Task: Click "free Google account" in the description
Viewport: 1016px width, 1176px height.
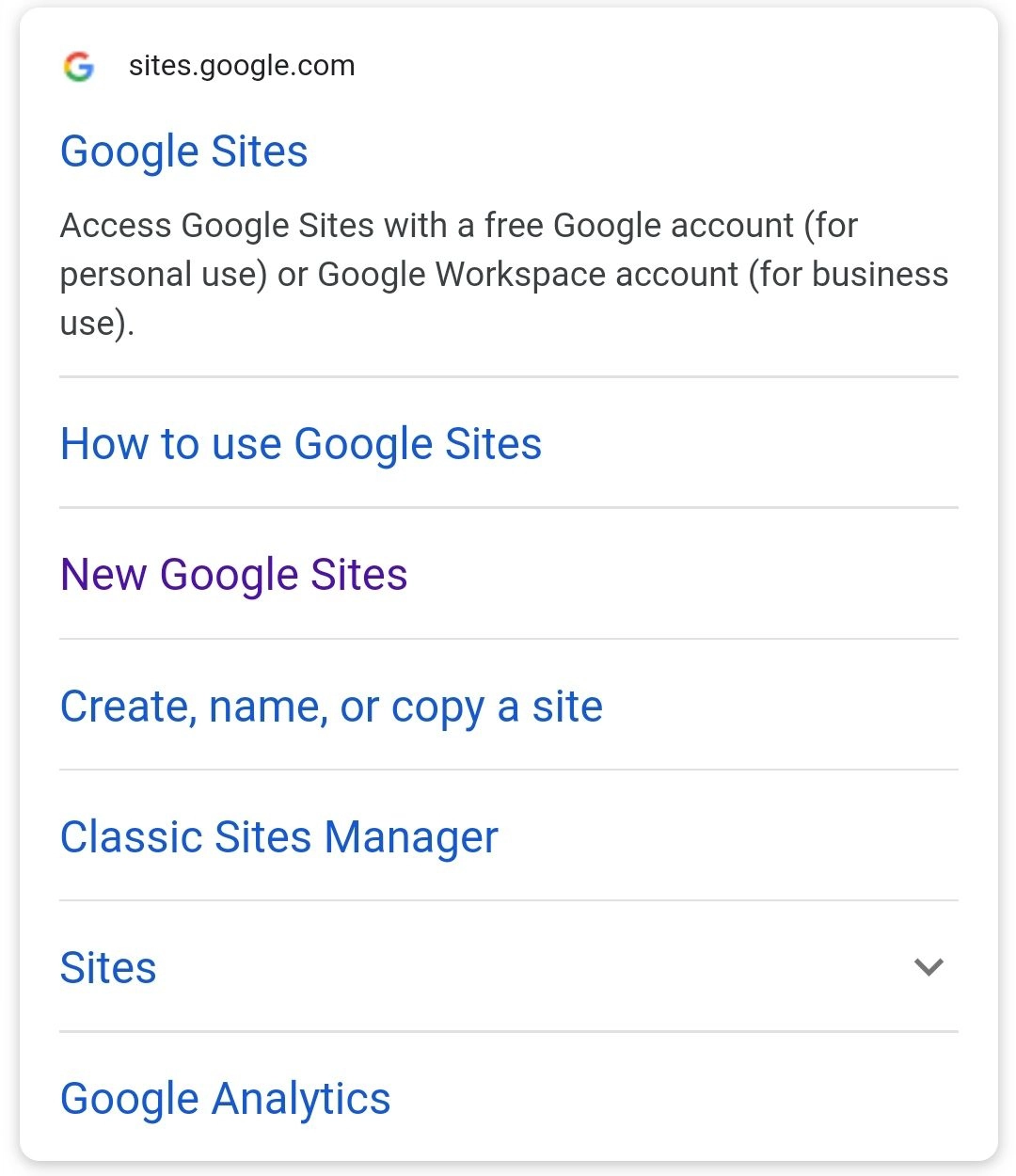Action: [x=640, y=226]
